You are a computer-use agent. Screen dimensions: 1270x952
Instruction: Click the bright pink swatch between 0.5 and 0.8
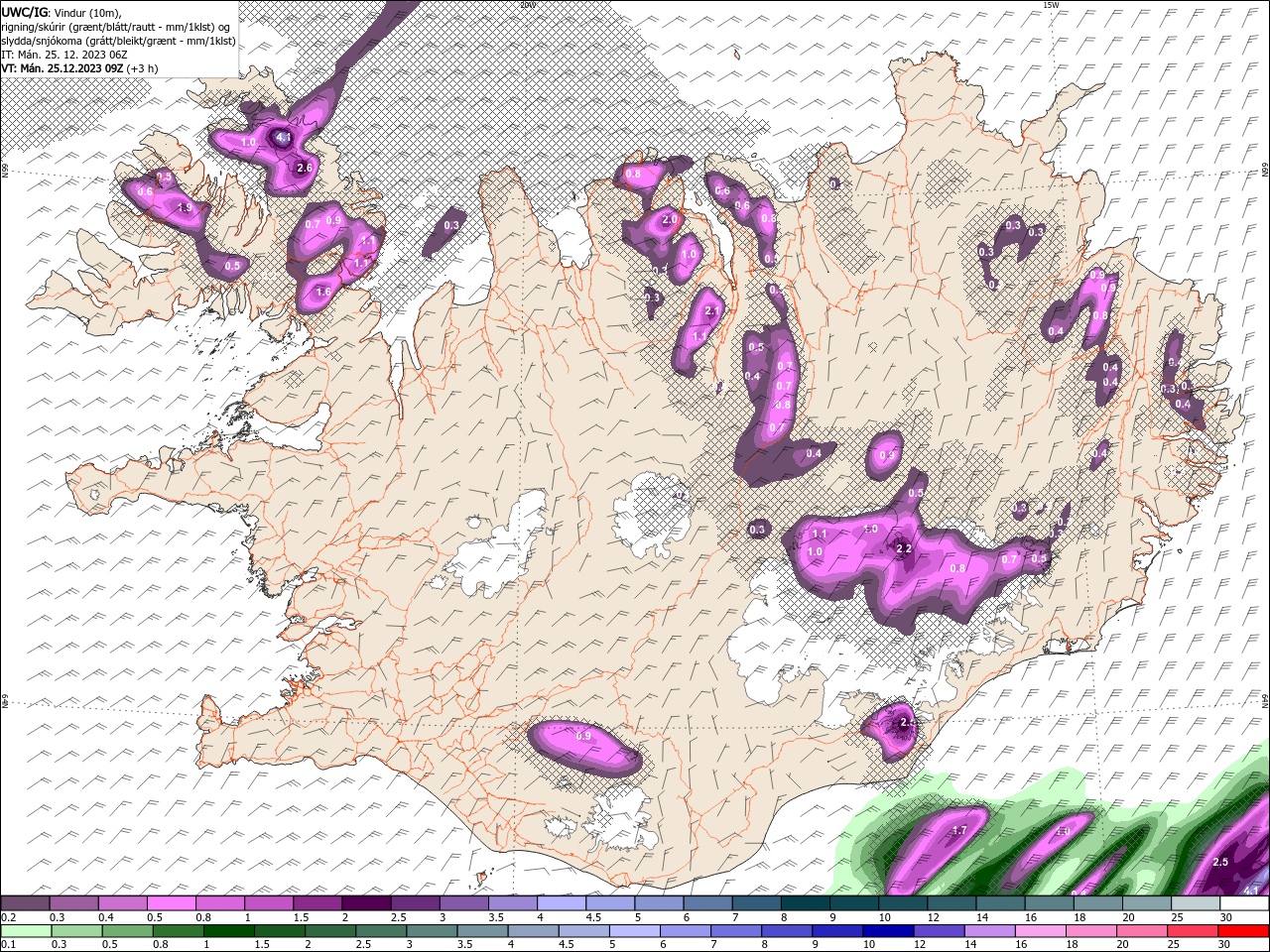point(172,902)
